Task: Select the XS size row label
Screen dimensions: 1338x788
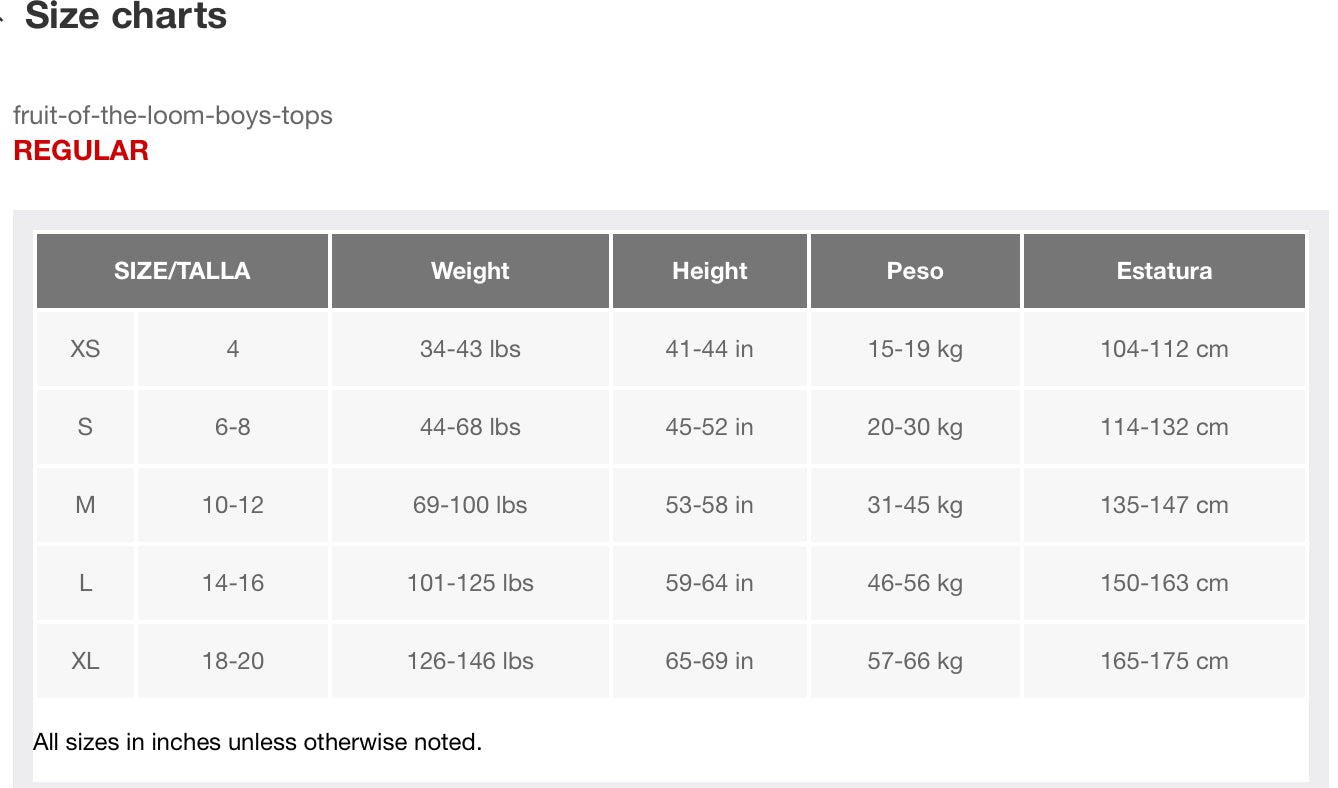Action: [x=85, y=349]
